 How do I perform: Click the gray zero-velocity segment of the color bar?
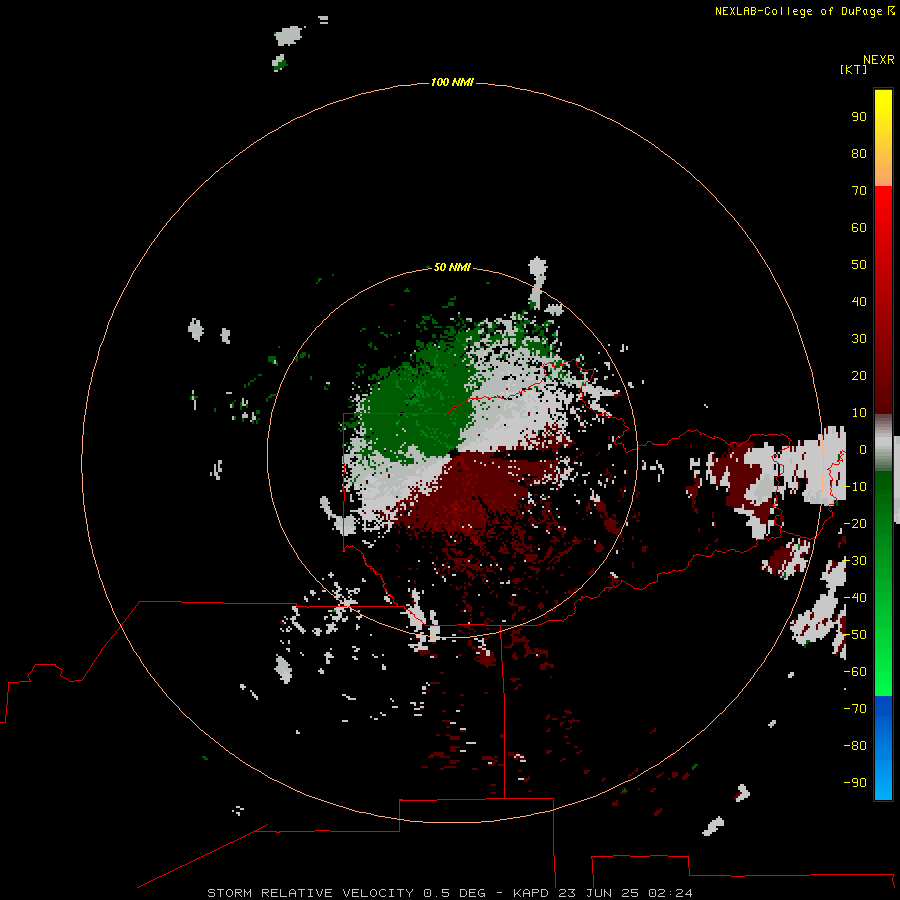pyautogui.click(x=883, y=443)
